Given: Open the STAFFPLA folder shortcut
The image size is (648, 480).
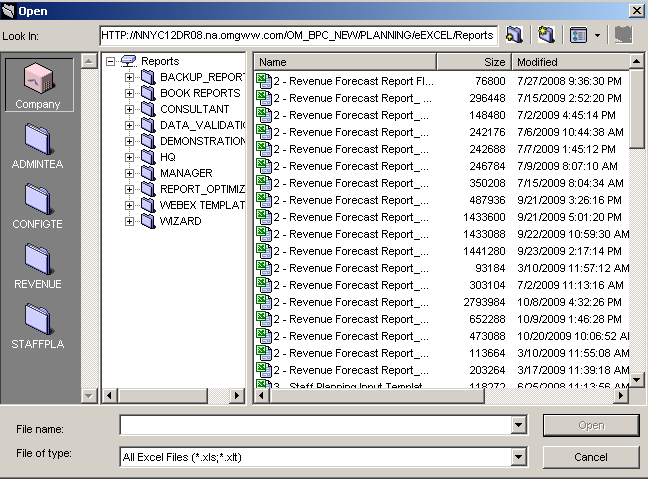Looking at the screenshot, I should (37, 325).
